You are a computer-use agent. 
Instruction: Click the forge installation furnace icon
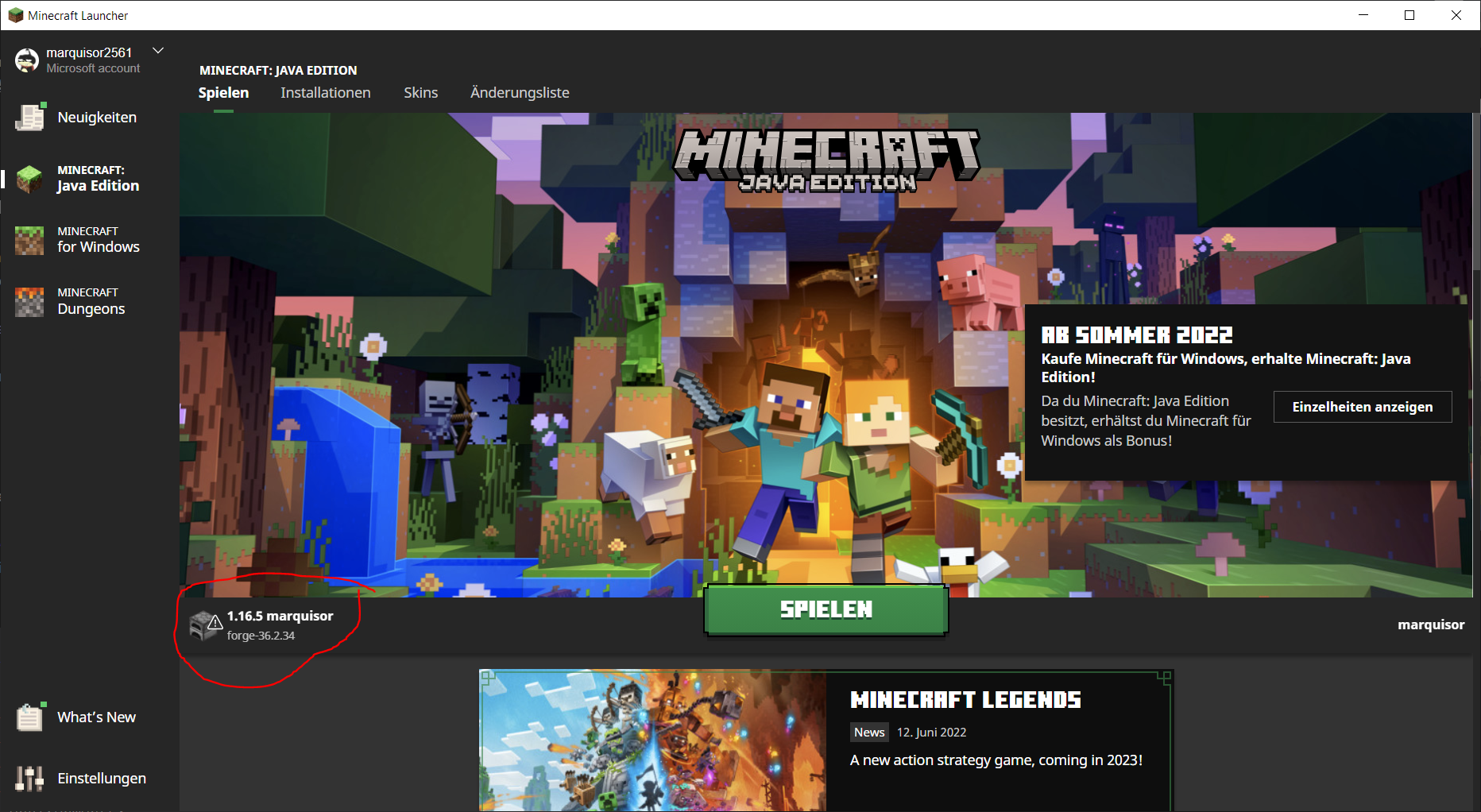point(206,625)
